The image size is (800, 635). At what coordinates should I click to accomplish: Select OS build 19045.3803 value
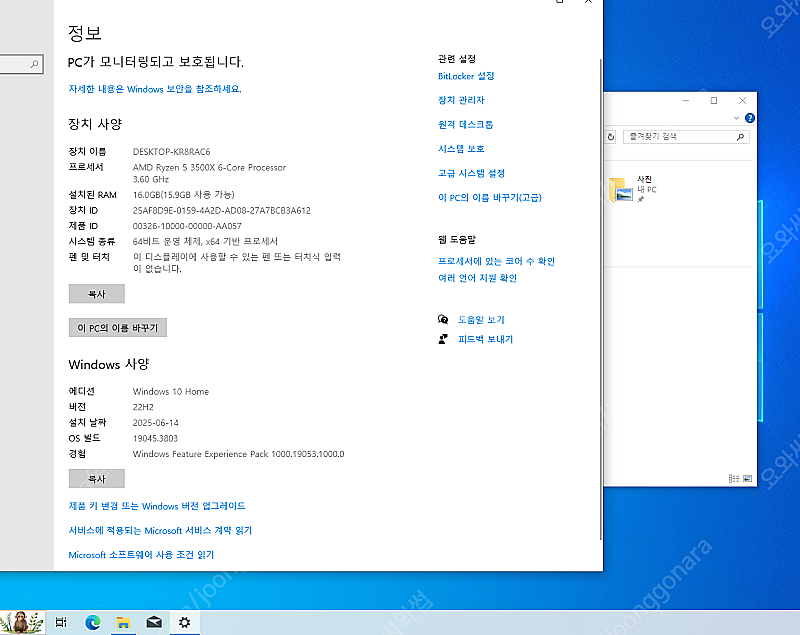pos(155,438)
